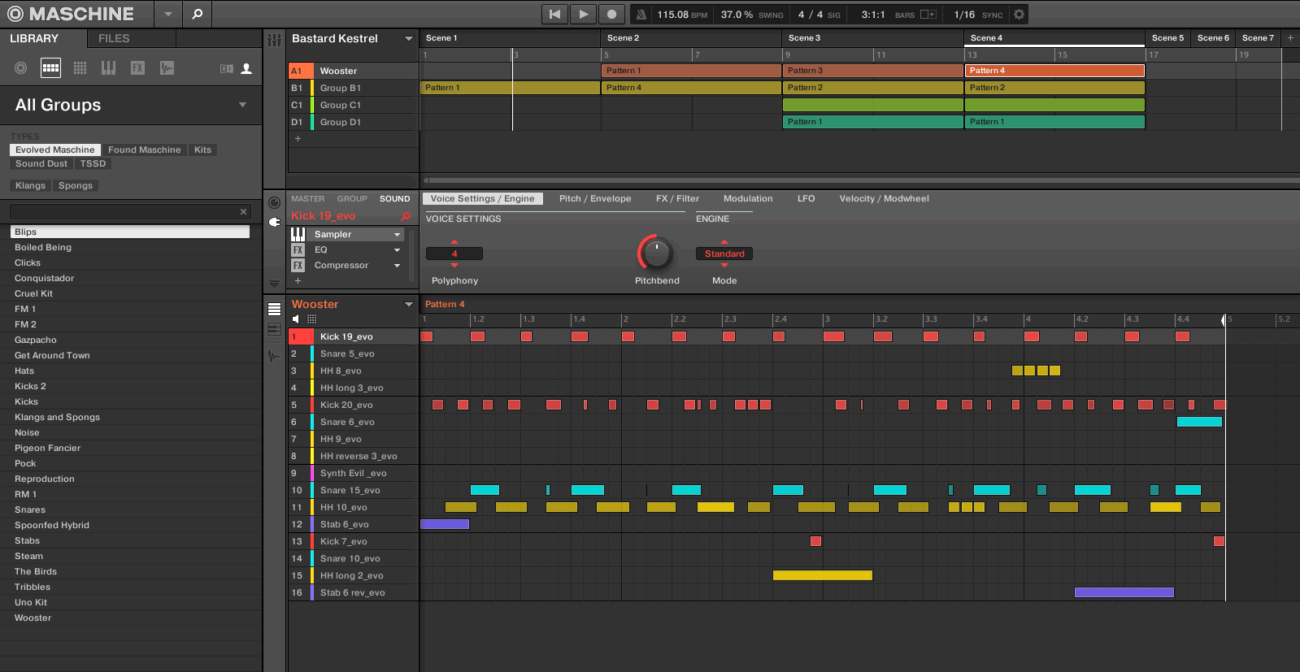The width and height of the screenshot is (1300, 672).
Task: Open the Maschine main menu dropdown arrow
Action: coord(168,14)
